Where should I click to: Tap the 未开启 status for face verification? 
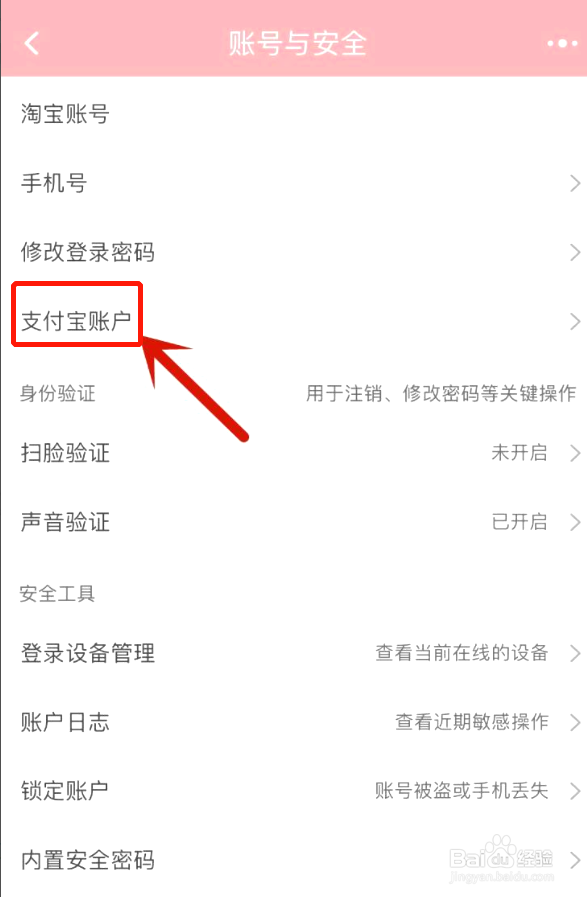(519, 453)
